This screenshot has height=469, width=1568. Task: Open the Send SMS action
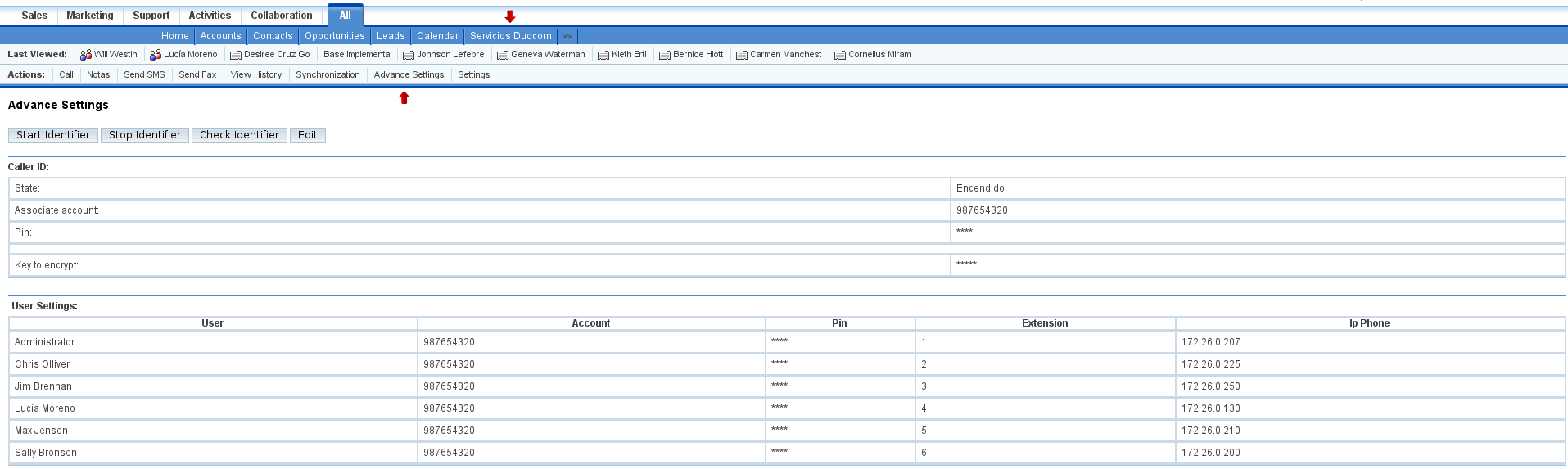pos(144,74)
